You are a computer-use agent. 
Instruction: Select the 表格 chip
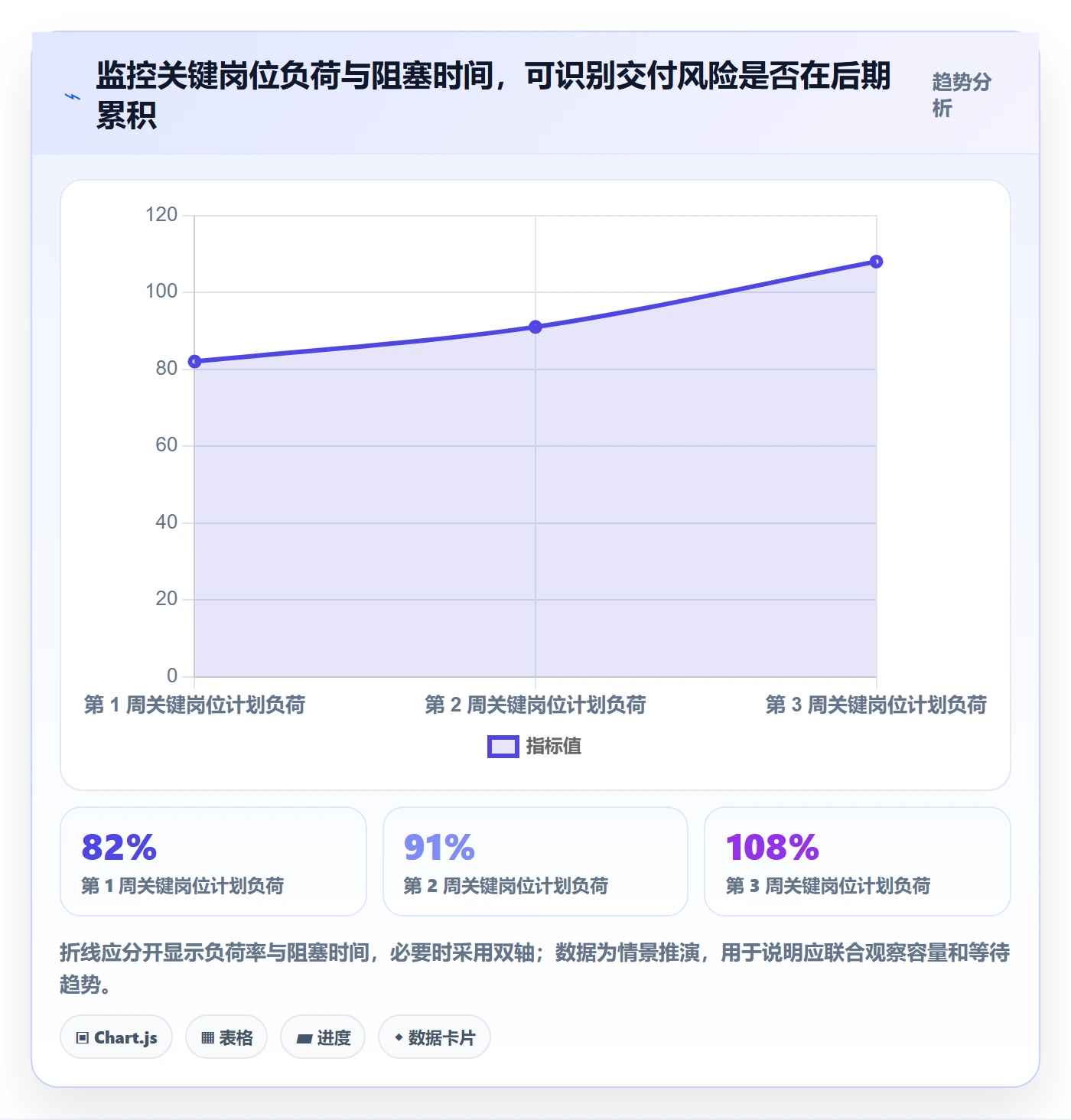click(226, 1037)
